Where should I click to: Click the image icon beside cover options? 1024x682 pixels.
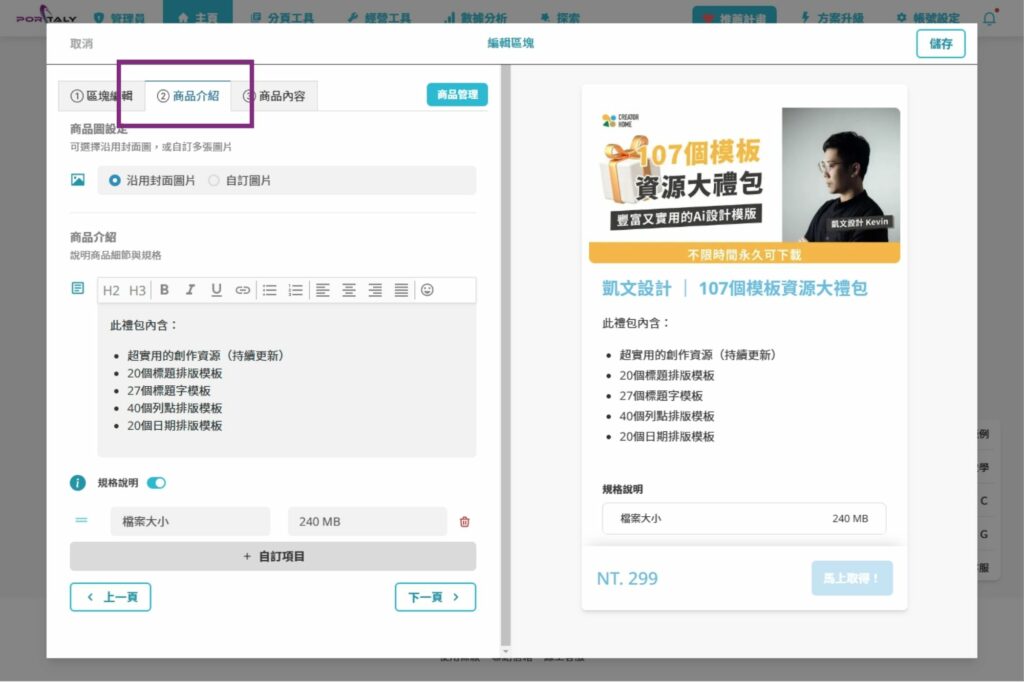coord(78,180)
